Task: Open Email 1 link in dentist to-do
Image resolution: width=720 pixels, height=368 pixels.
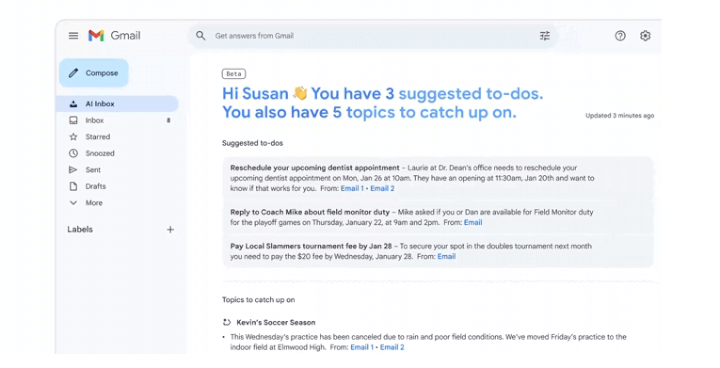Action: [x=352, y=188]
